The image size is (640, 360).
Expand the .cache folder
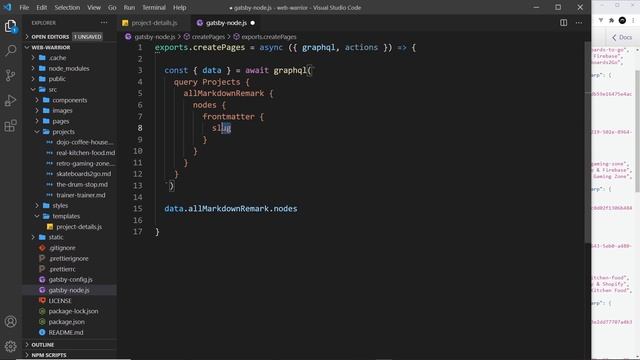[x=69, y=58]
